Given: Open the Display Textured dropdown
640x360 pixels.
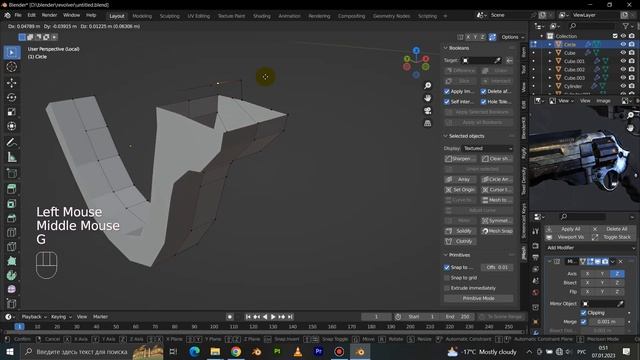Looking at the screenshot, I should [x=488, y=148].
